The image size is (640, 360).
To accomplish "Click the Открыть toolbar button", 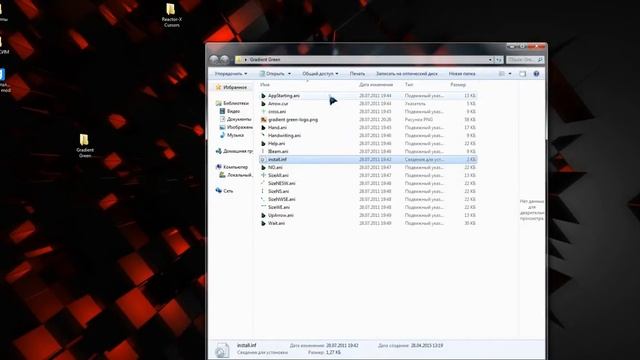I will 272,74.
